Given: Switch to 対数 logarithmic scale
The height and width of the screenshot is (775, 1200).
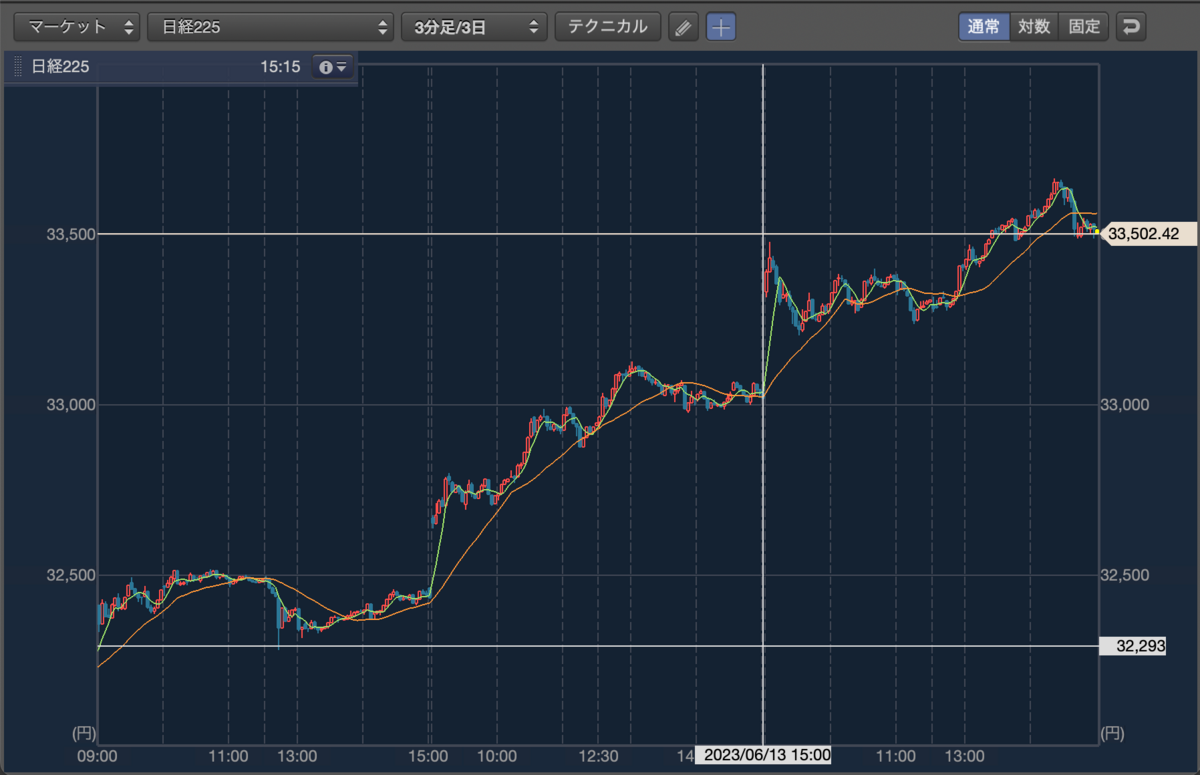Looking at the screenshot, I should [x=1034, y=27].
